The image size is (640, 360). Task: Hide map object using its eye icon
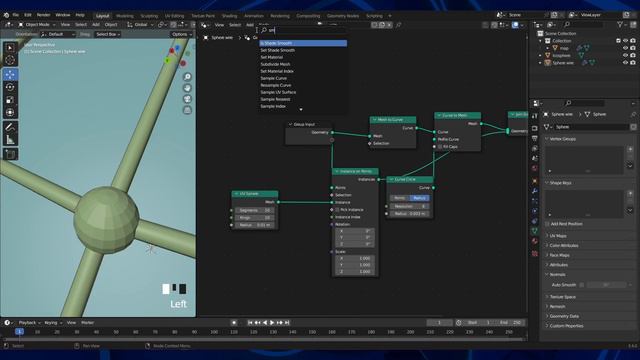pyautogui.click(x=625, y=48)
